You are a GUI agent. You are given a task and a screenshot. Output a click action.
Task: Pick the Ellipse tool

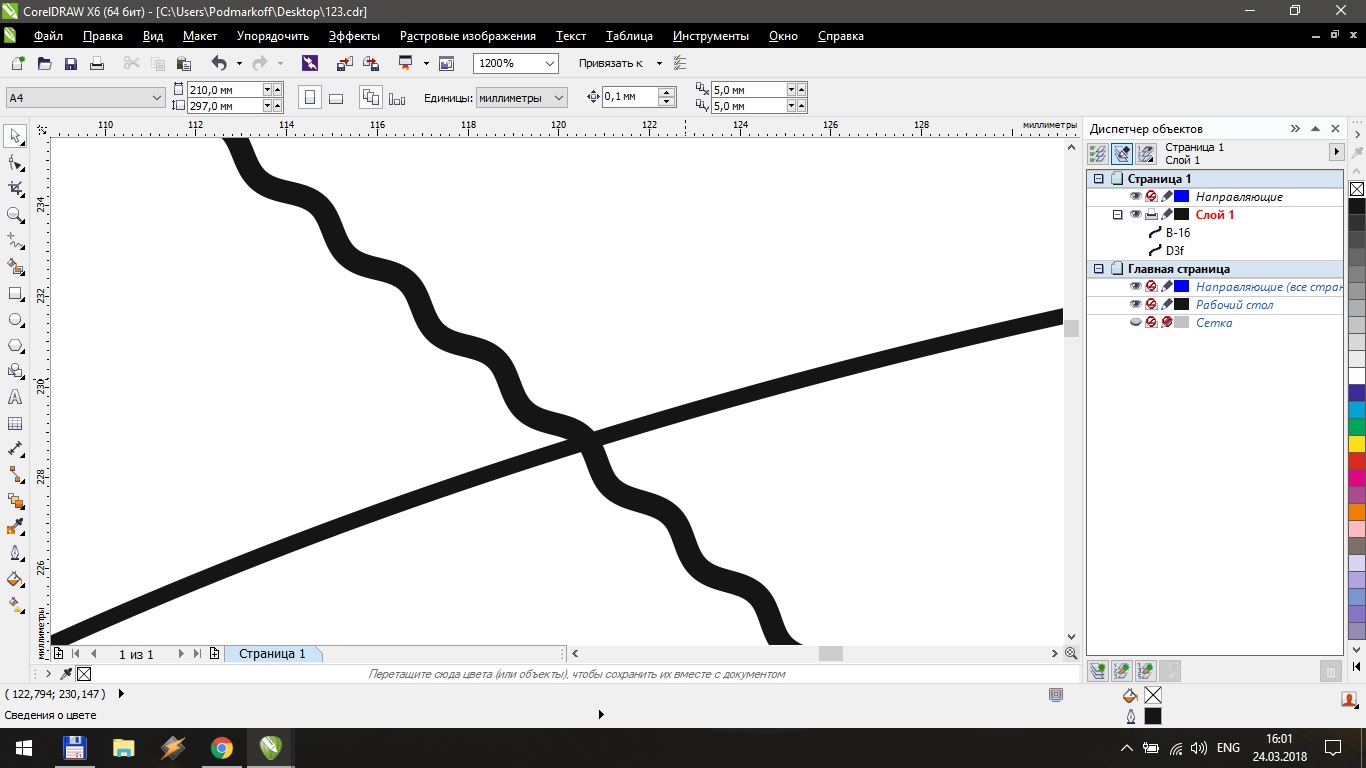[x=15, y=320]
